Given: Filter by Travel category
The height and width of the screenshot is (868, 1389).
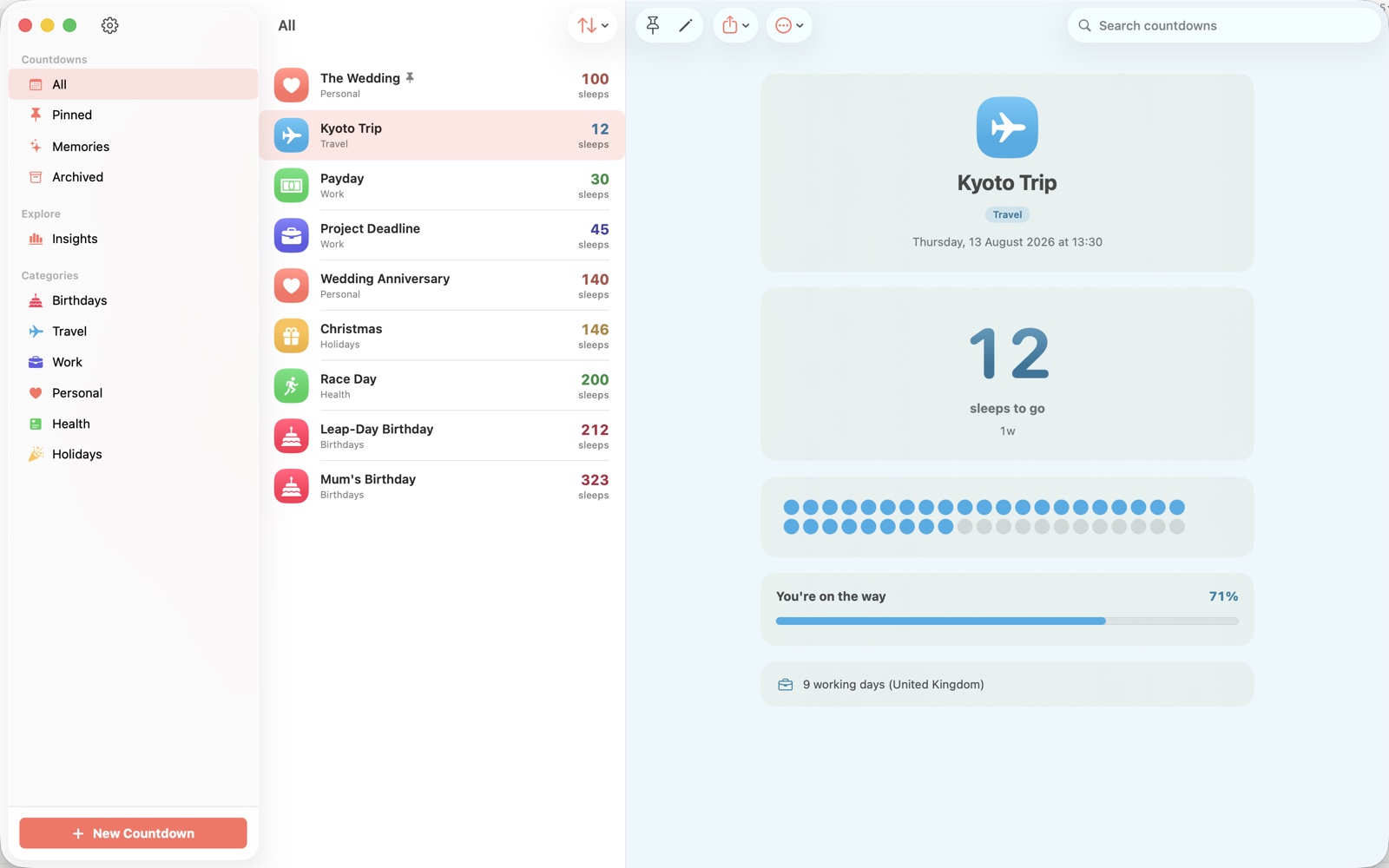Looking at the screenshot, I should (134, 332).
